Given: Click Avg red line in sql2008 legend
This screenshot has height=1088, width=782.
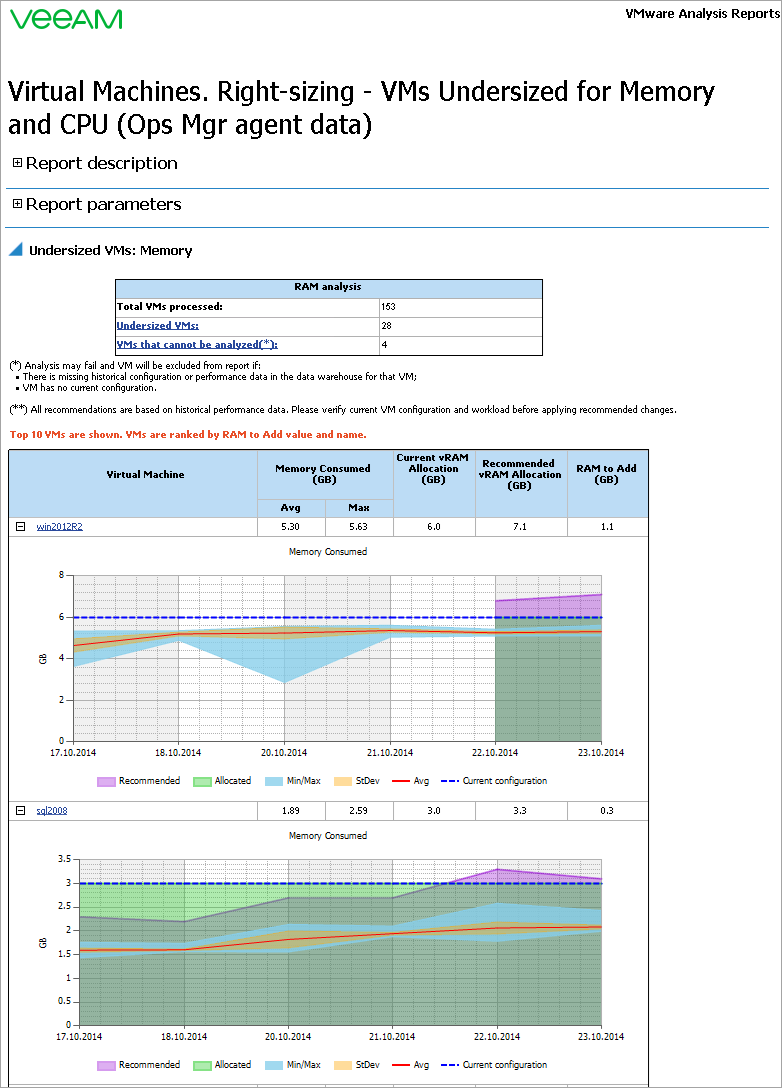Looking at the screenshot, I should 401,1065.
